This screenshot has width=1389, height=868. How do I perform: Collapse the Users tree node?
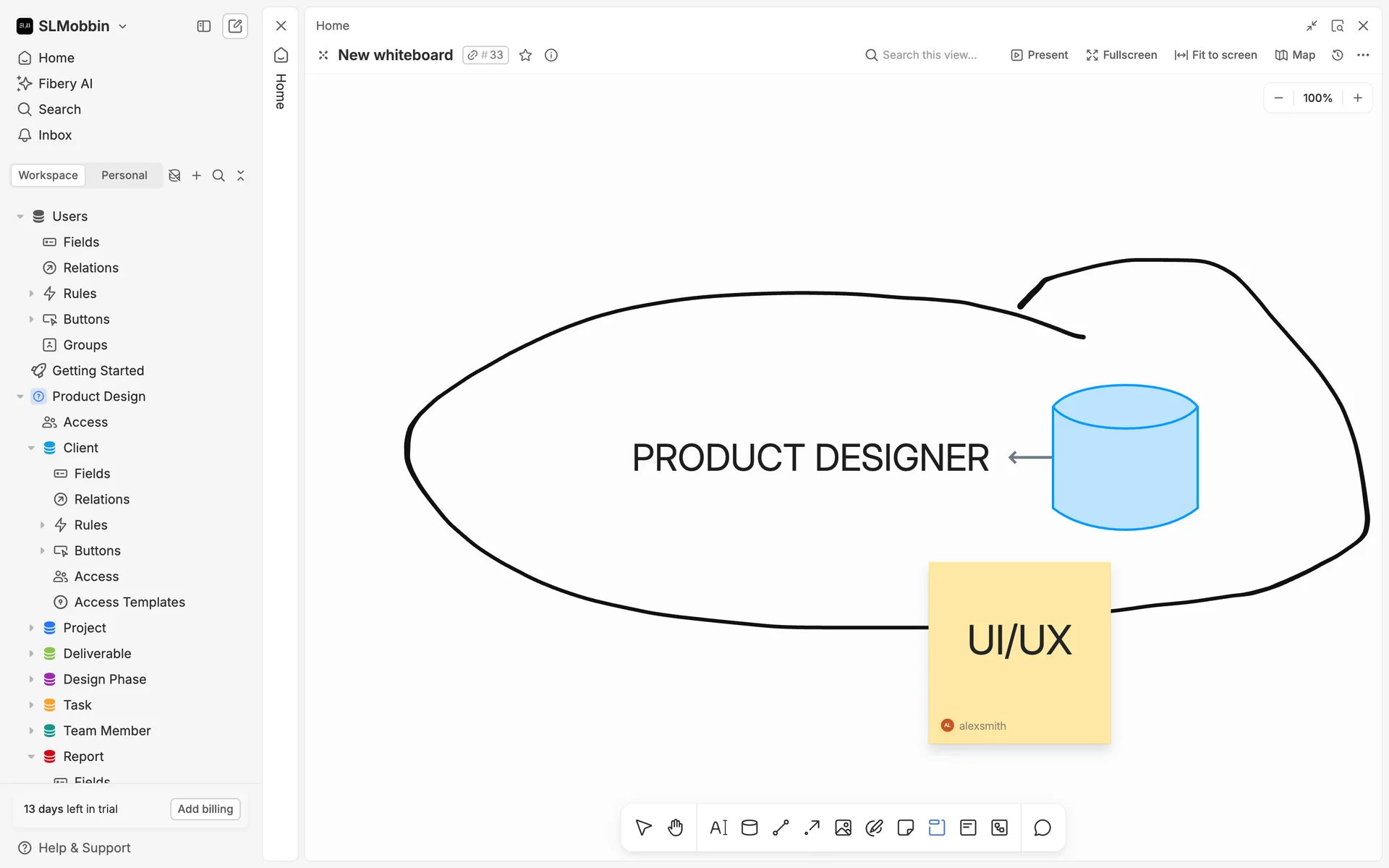coord(20,216)
